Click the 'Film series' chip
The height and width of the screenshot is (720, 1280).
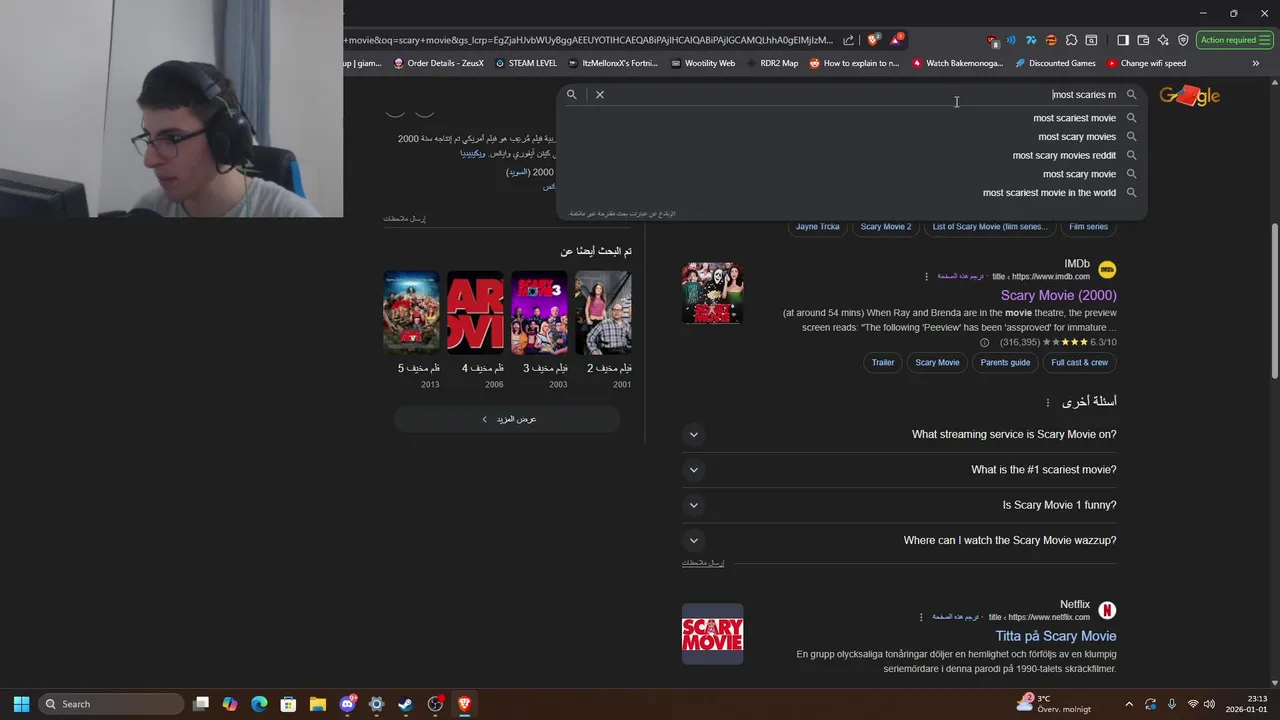click(x=1088, y=227)
